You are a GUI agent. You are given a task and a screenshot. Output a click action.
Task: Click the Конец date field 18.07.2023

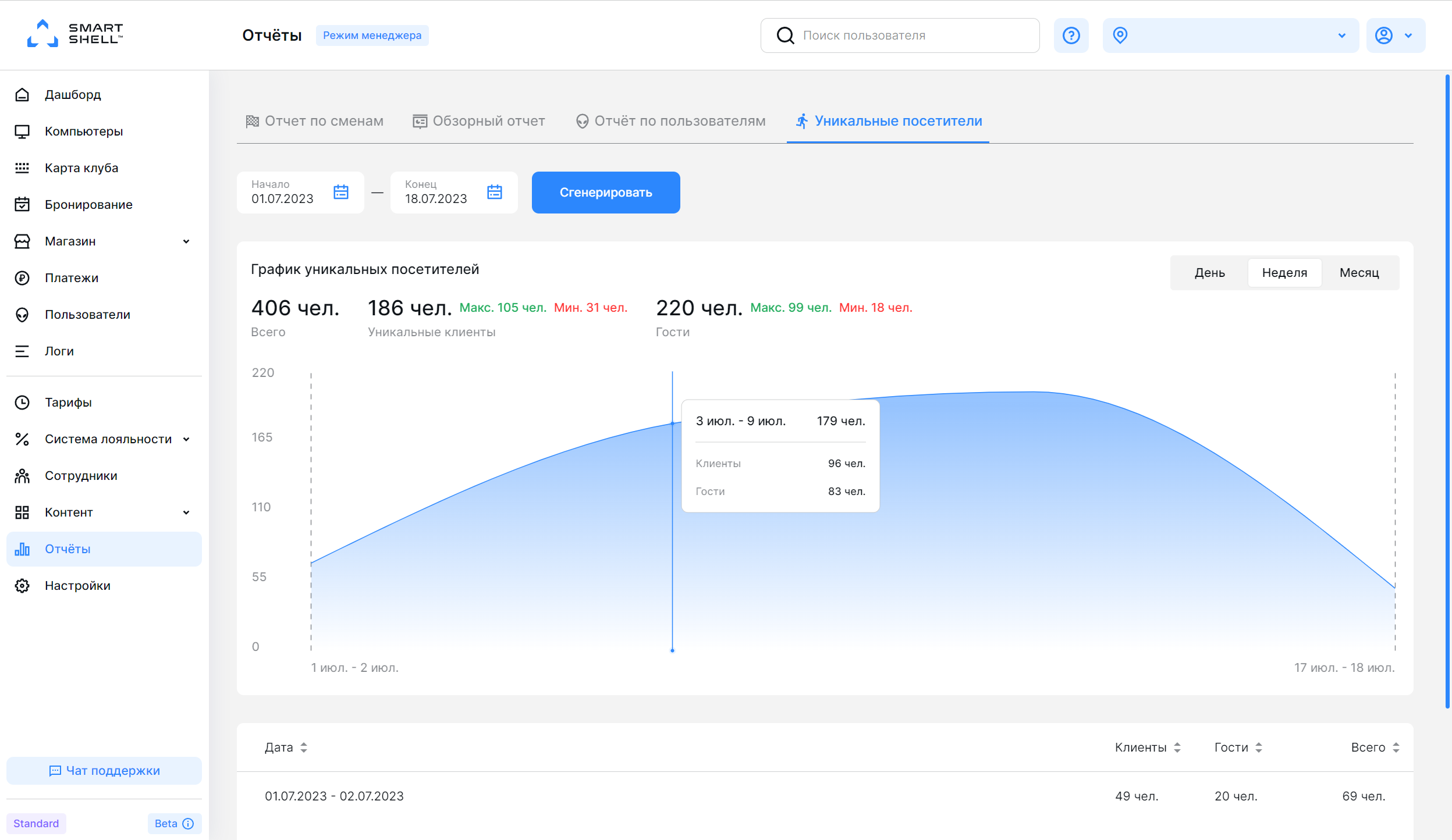(x=454, y=193)
